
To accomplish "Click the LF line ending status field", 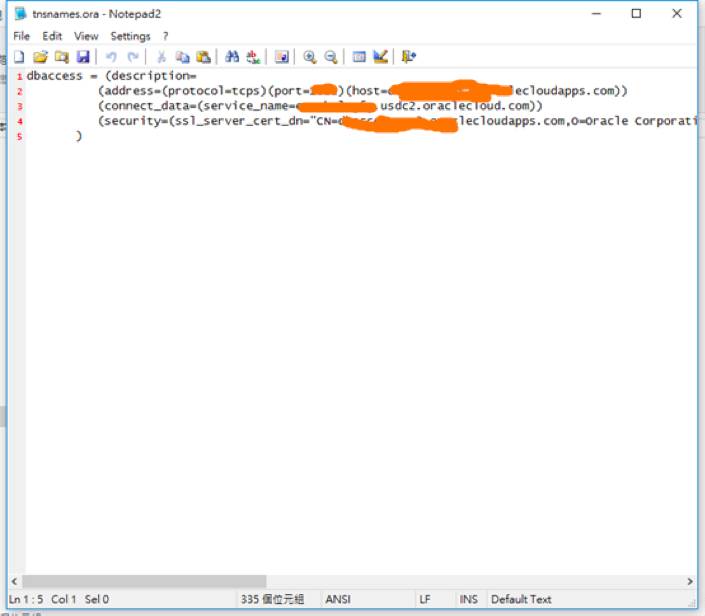I will (x=425, y=599).
